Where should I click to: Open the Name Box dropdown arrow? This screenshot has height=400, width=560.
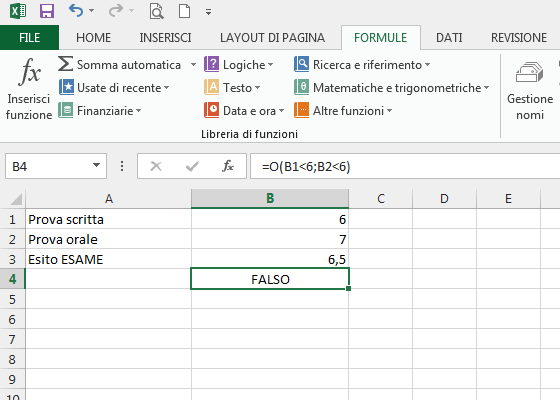click(x=96, y=165)
